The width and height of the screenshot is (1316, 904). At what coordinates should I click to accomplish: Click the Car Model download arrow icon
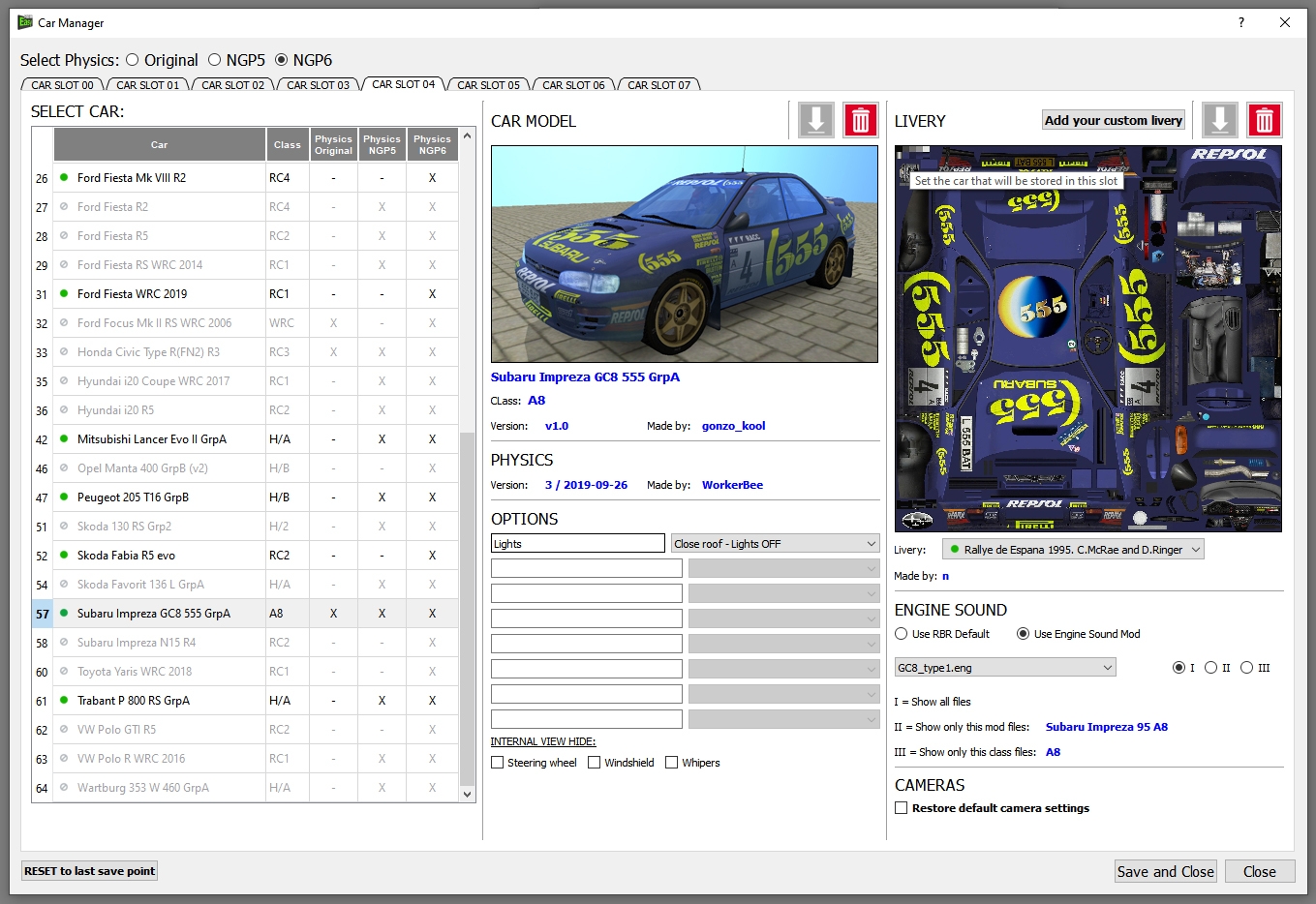tap(816, 120)
